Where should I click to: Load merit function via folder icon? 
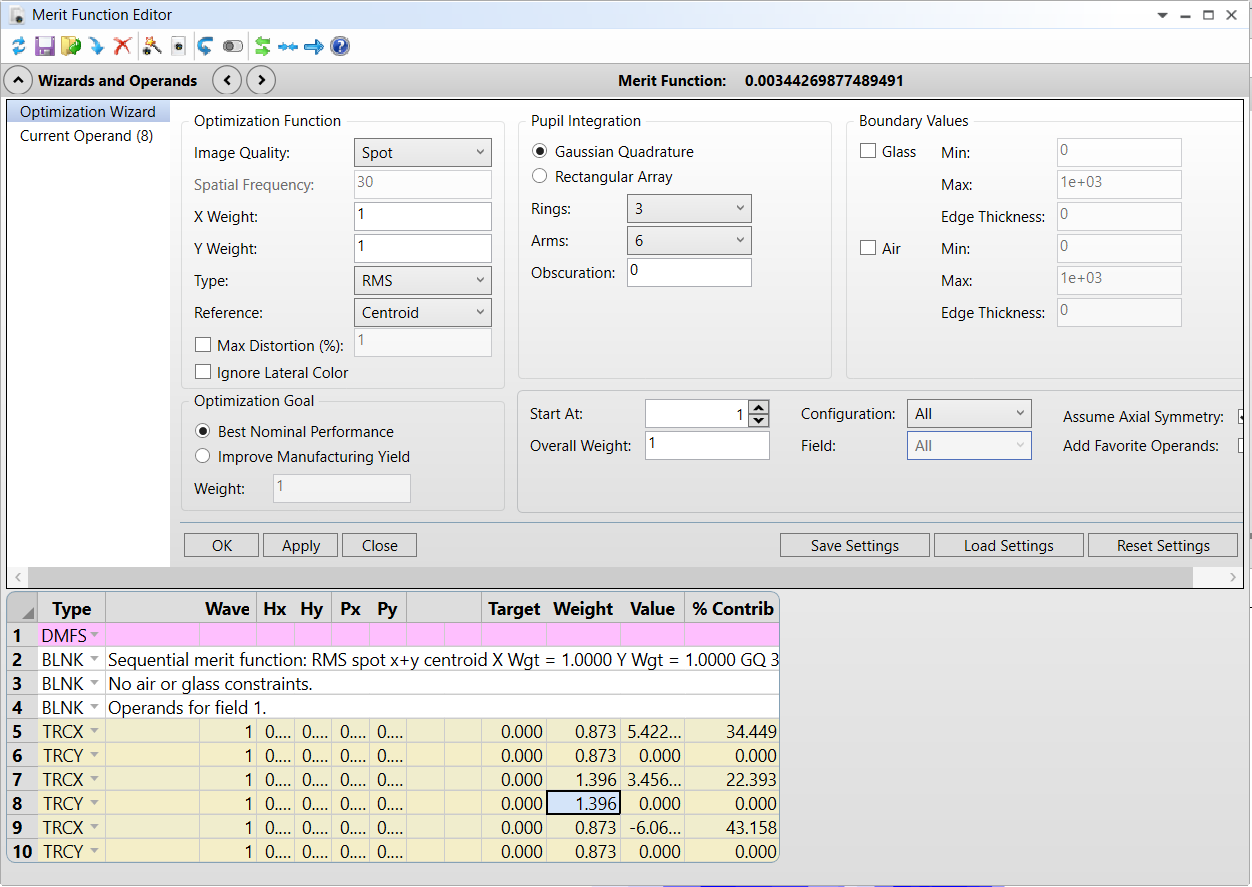coord(70,46)
